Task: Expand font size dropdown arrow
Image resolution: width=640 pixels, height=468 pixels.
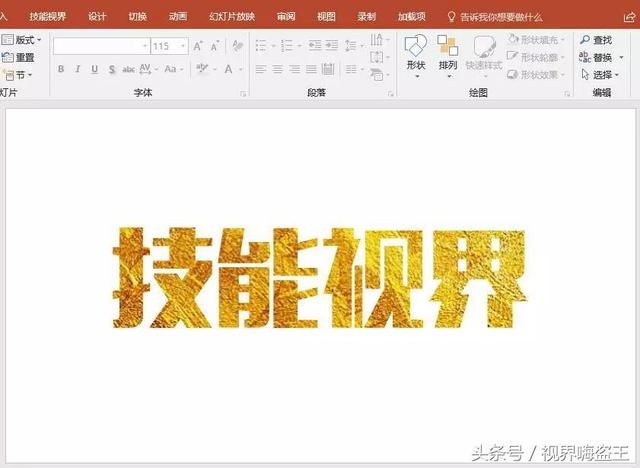Action: pyautogui.click(x=183, y=46)
